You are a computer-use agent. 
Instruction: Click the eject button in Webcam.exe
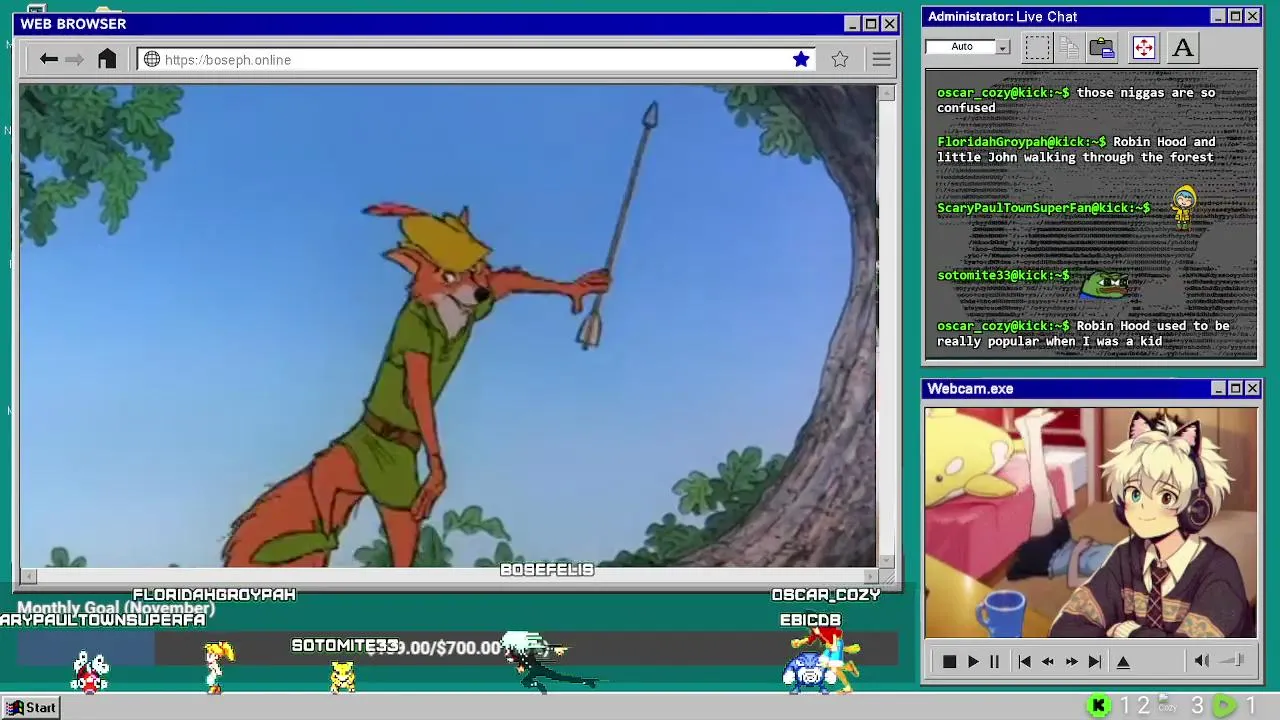pos(1123,661)
